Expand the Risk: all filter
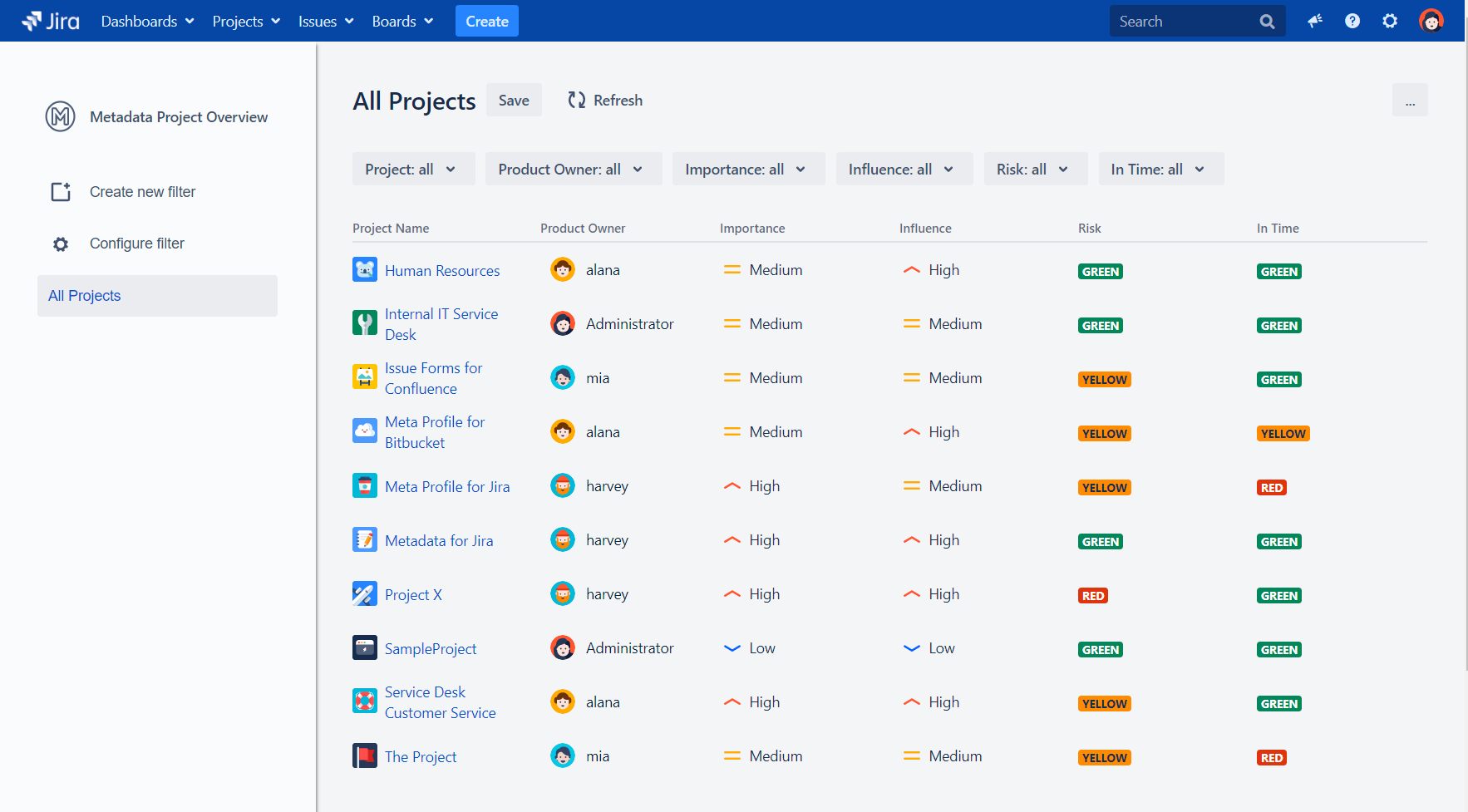Screen dimensions: 1468x812 pyautogui.click(x=1036, y=169)
